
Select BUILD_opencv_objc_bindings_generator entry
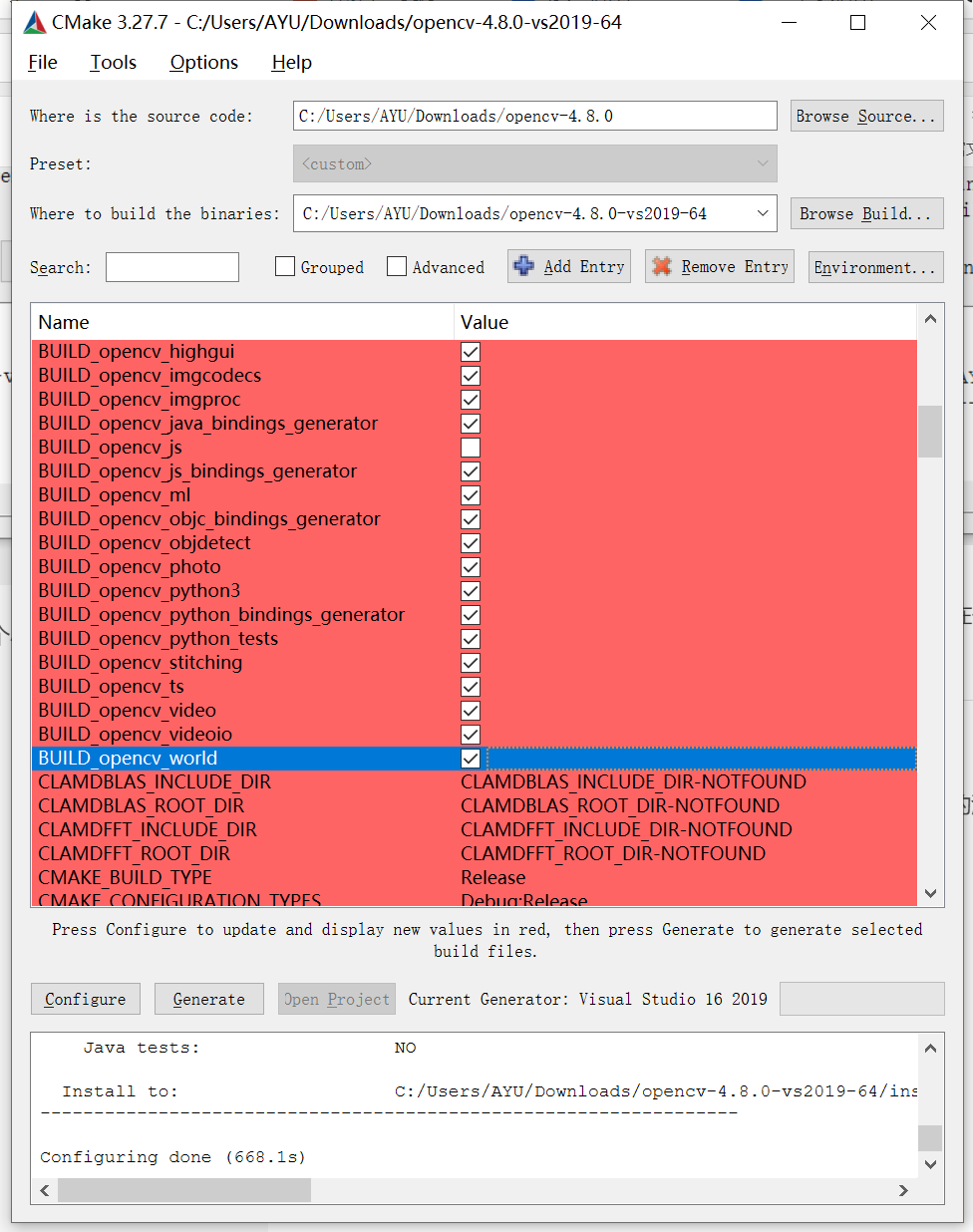pos(209,519)
